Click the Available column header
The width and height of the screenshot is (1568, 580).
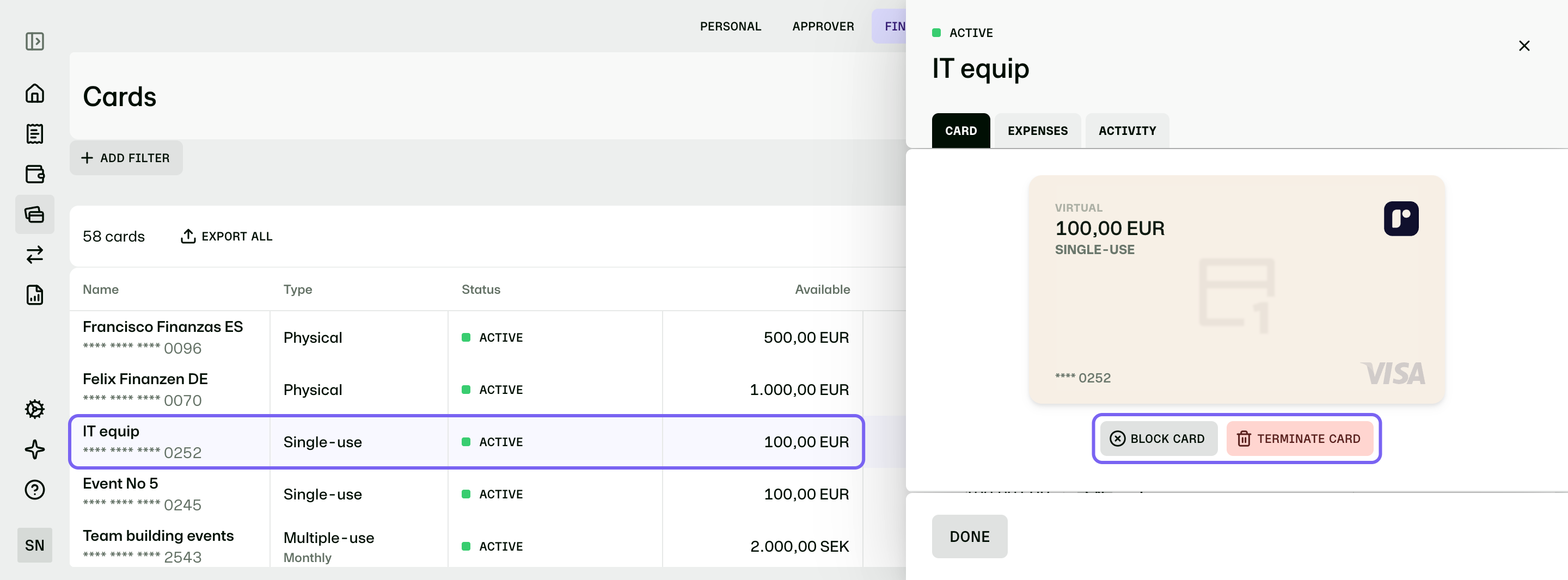822,289
